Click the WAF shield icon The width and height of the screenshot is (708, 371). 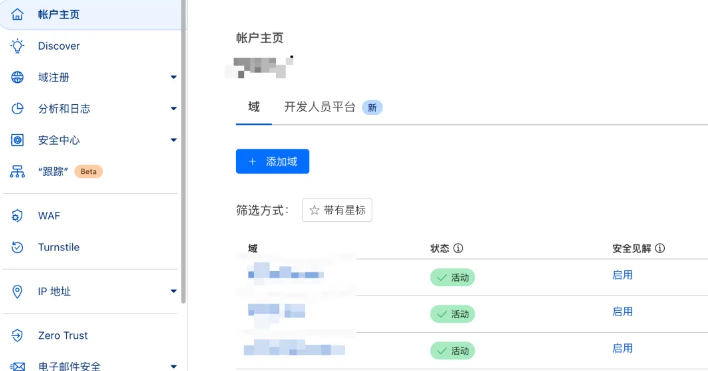(17, 216)
